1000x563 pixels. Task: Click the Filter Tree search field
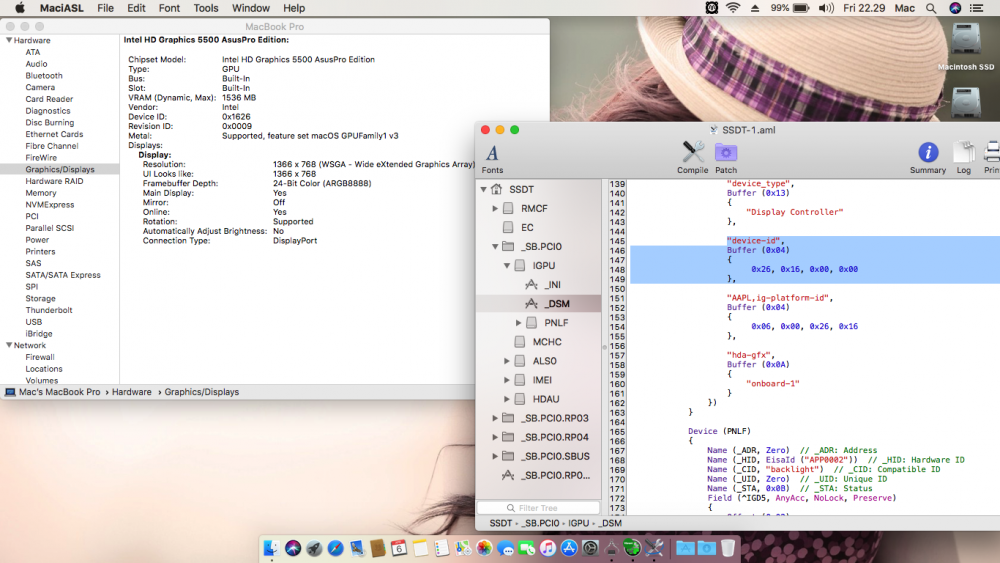click(538, 508)
